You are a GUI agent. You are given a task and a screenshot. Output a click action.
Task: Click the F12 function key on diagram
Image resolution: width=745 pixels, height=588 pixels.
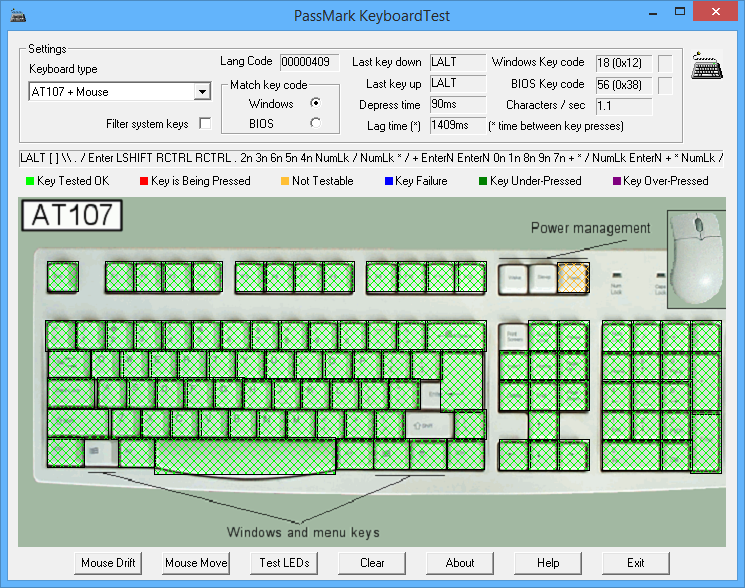[x=471, y=277]
